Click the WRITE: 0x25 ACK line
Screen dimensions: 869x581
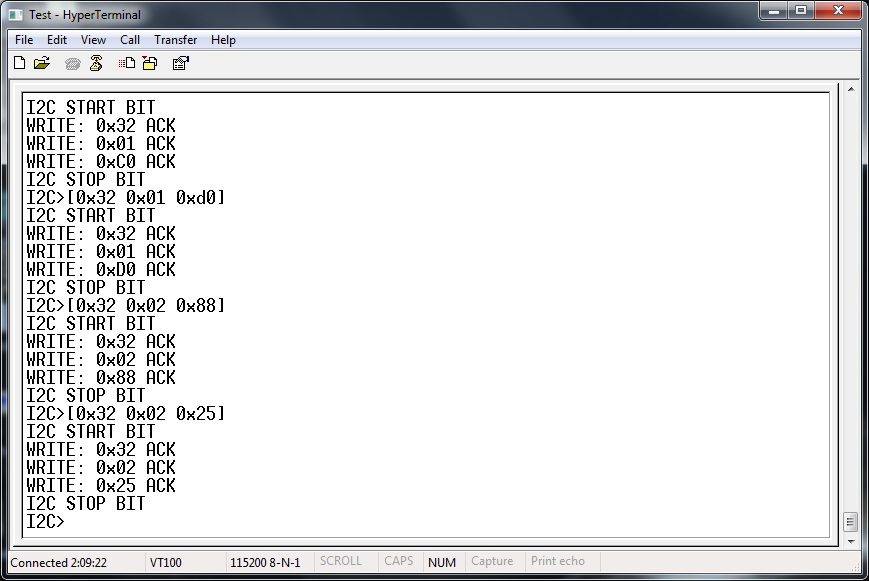[101, 486]
